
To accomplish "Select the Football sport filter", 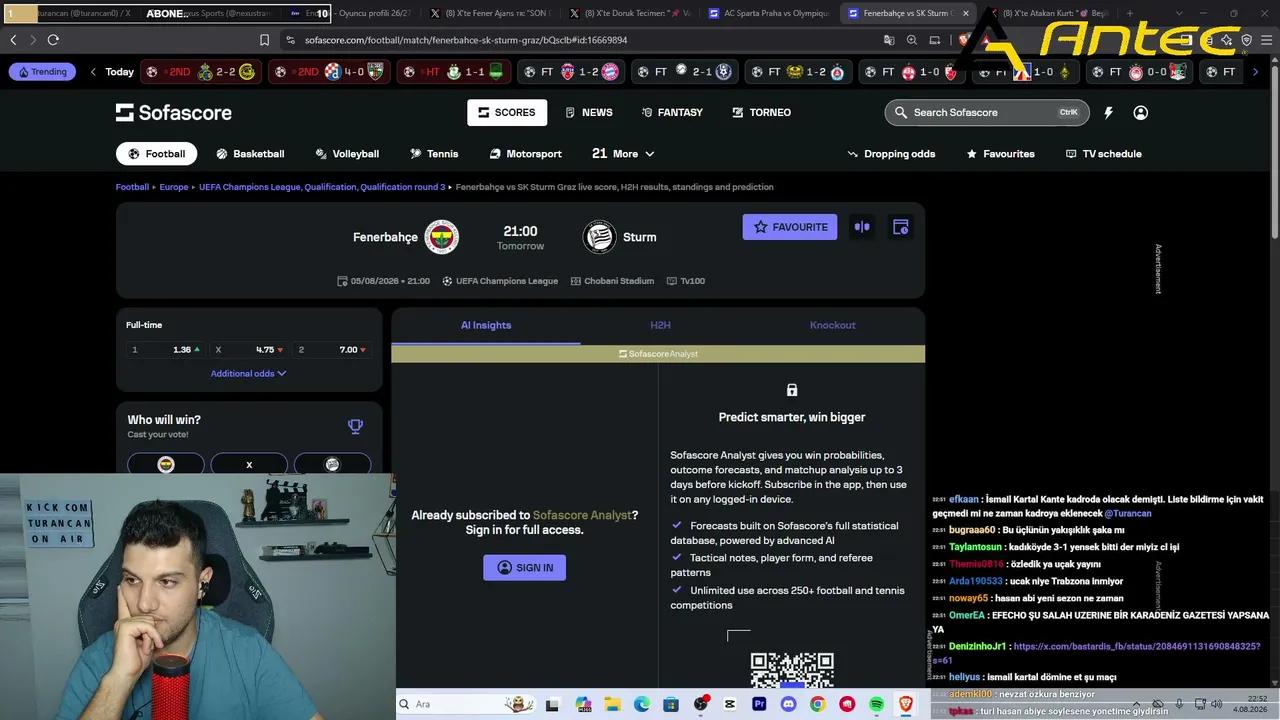I will pos(156,154).
